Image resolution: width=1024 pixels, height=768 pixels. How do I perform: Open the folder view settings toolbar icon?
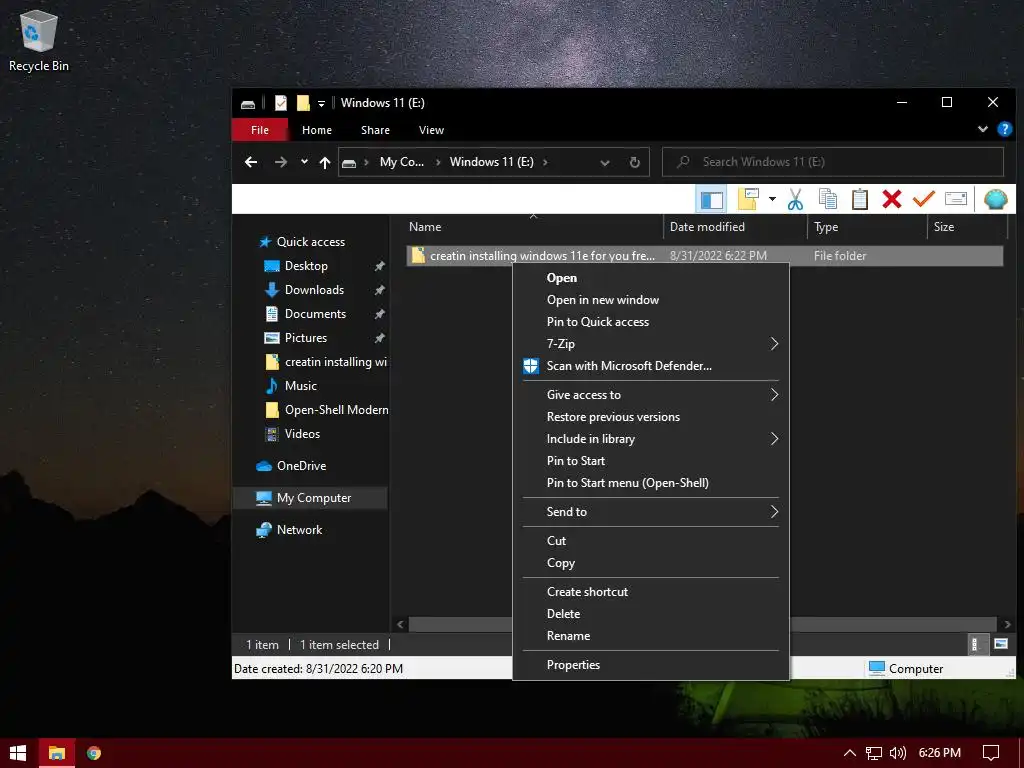pyautogui.click(x=748, y=199)
